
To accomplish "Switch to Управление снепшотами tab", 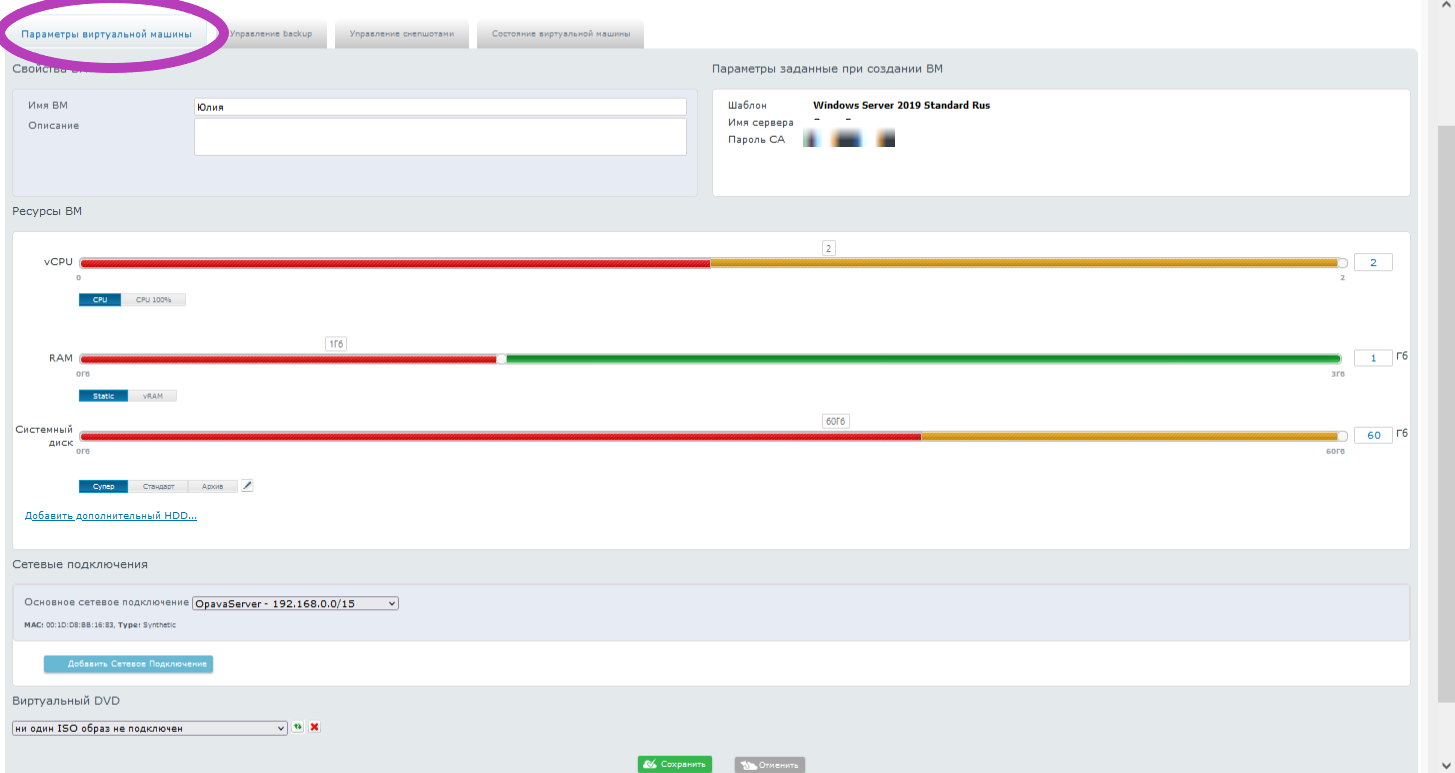I will 401,34.
